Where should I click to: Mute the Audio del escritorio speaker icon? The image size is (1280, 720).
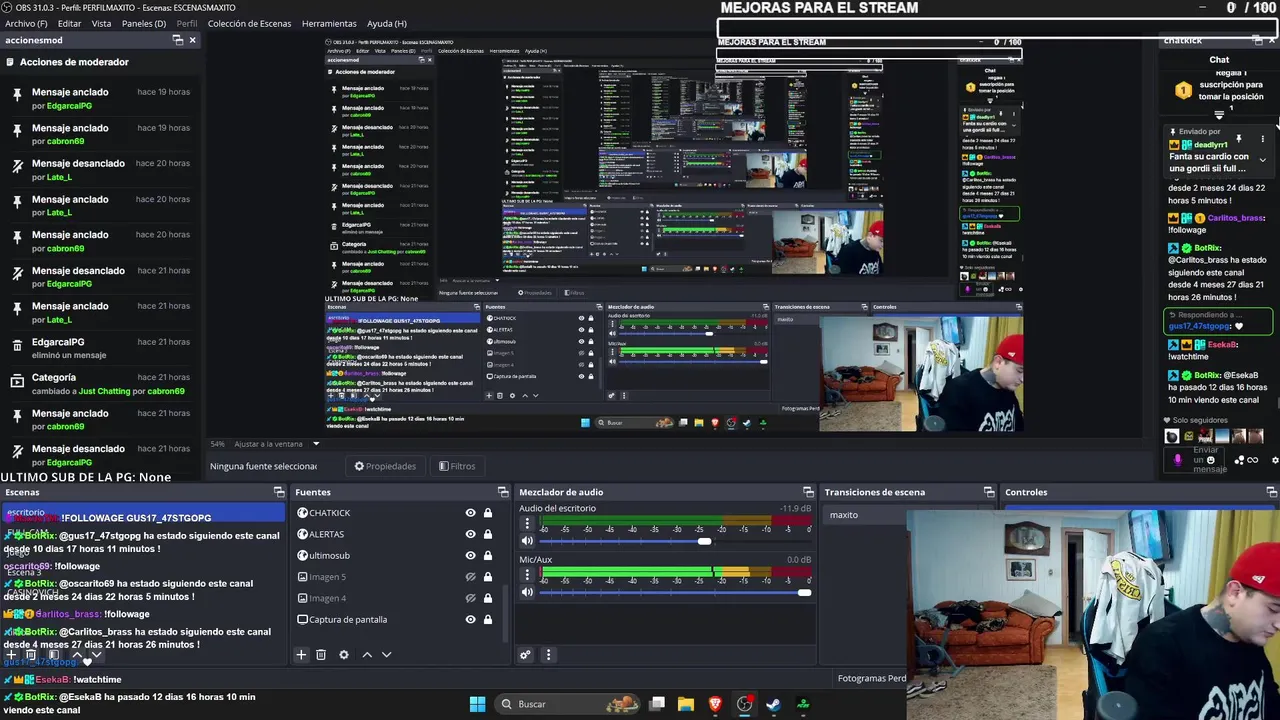tap(527, 541)
